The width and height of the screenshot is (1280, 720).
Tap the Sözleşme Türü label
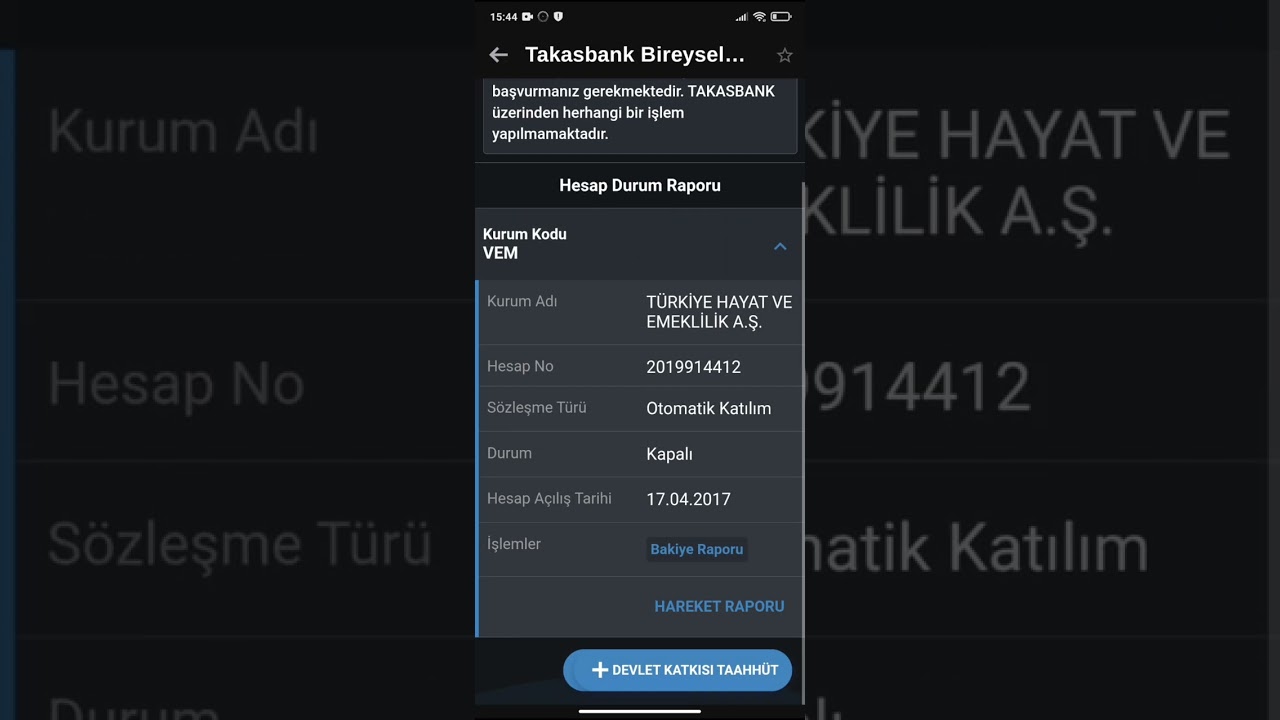click(536, 408)
